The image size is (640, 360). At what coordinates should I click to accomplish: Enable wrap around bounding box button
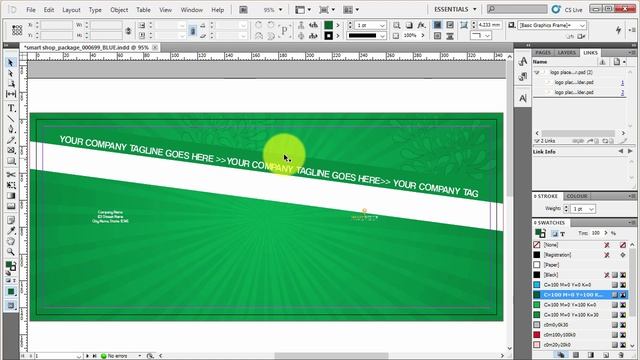[x=450, y=25]
